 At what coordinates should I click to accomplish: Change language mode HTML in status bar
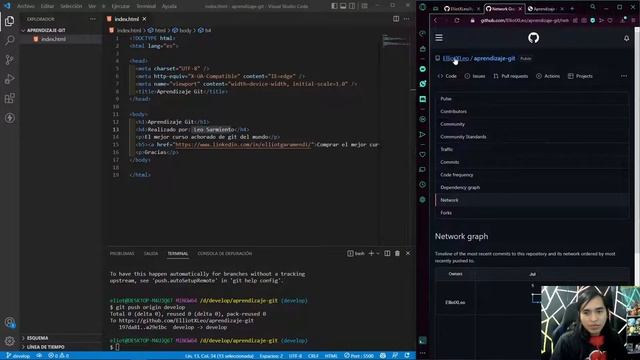331,356
